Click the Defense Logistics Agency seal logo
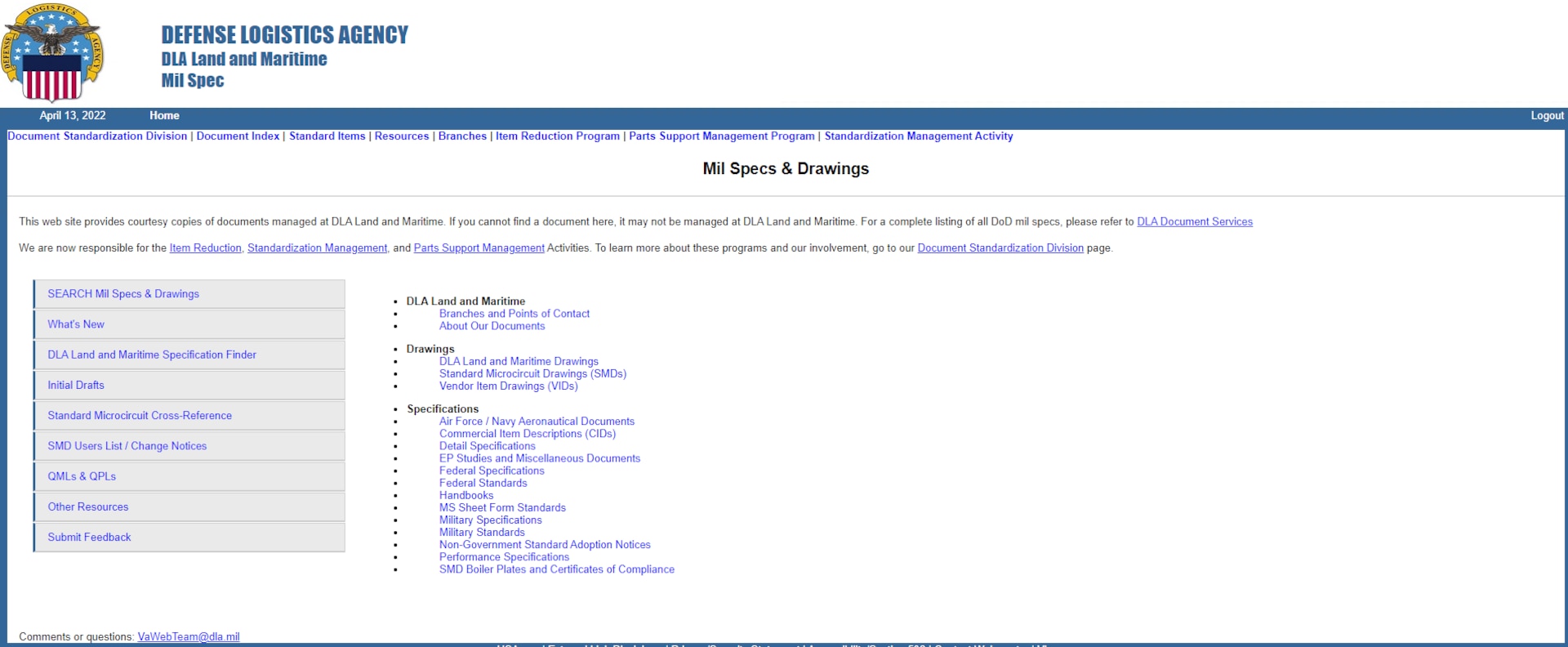Screen dimensions: 1568x647 tap(53, 53)
